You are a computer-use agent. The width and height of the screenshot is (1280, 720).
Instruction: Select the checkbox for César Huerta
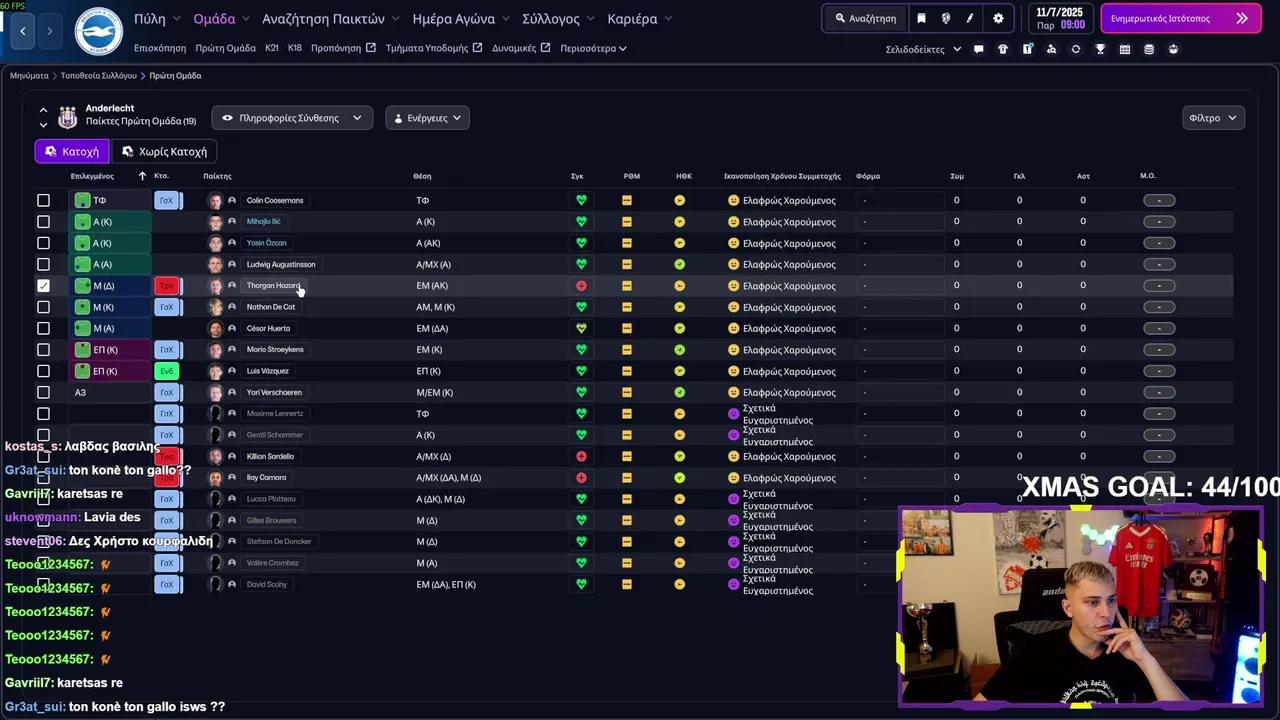[43, 328]
